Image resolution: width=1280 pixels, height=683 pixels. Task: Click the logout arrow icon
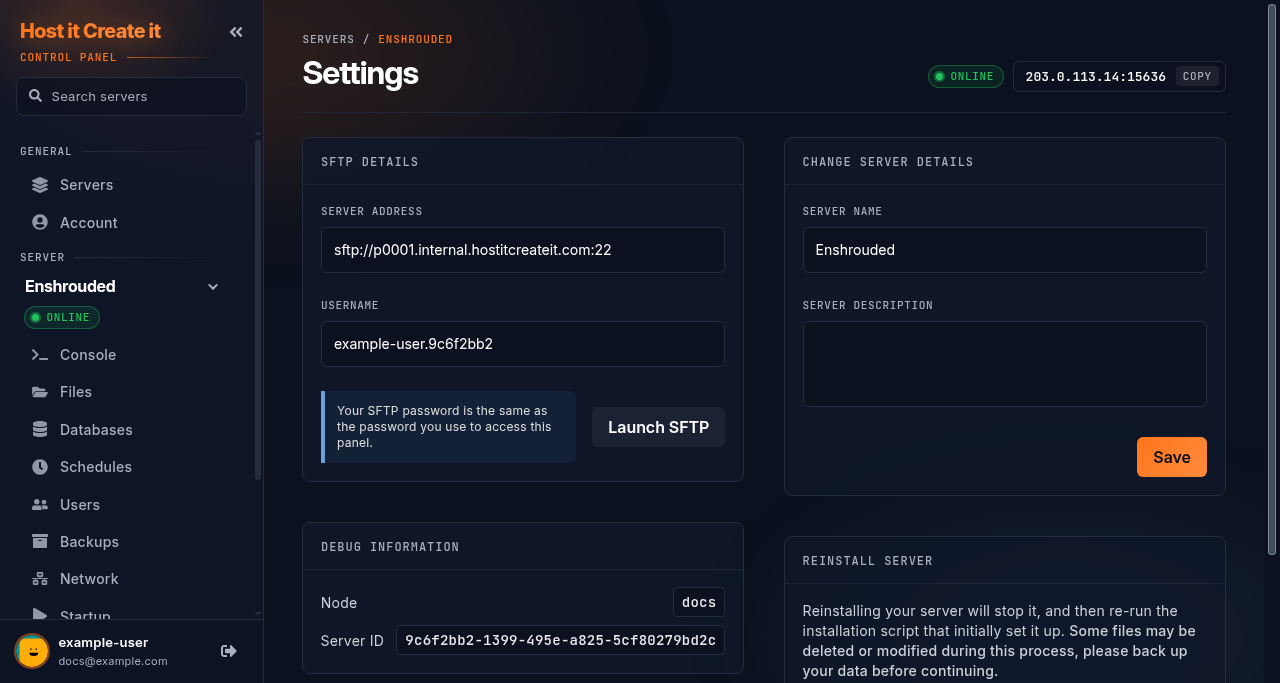click(x=229, y=651)
